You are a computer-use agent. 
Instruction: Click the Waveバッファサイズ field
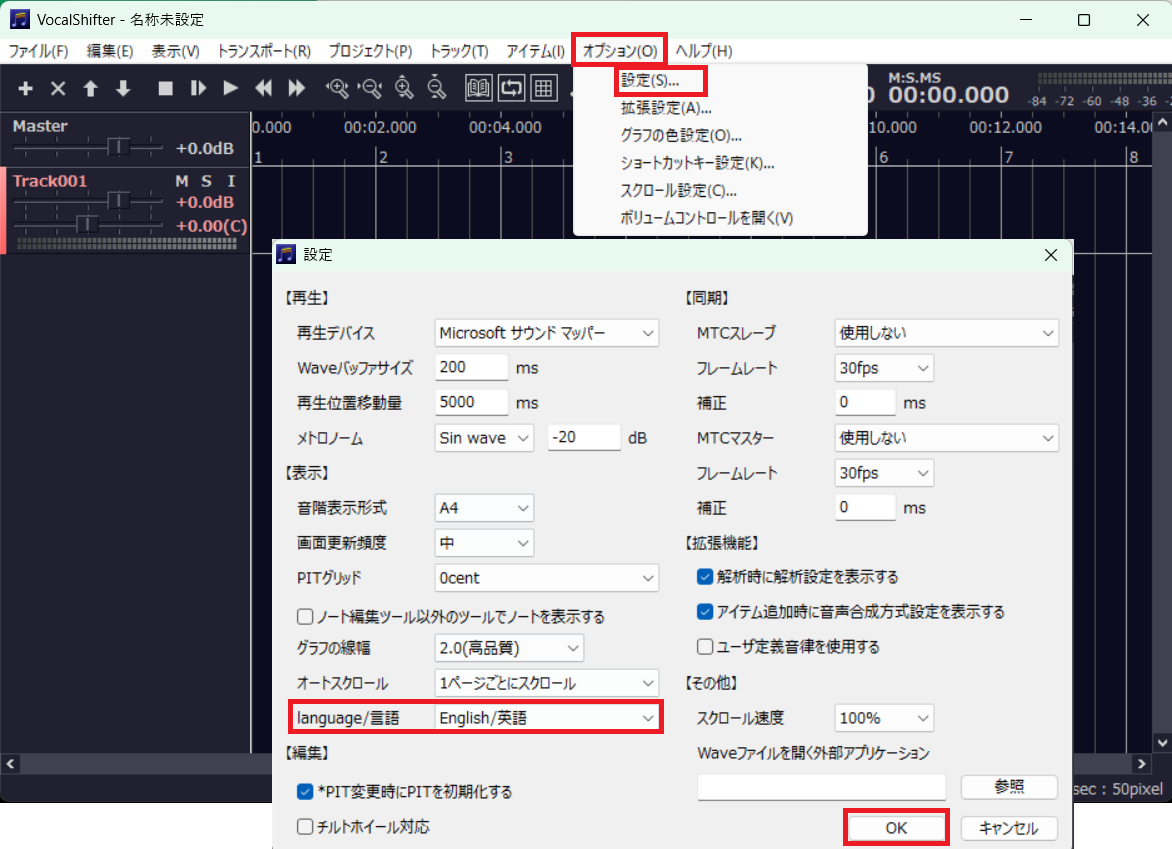tap(472, 368)
